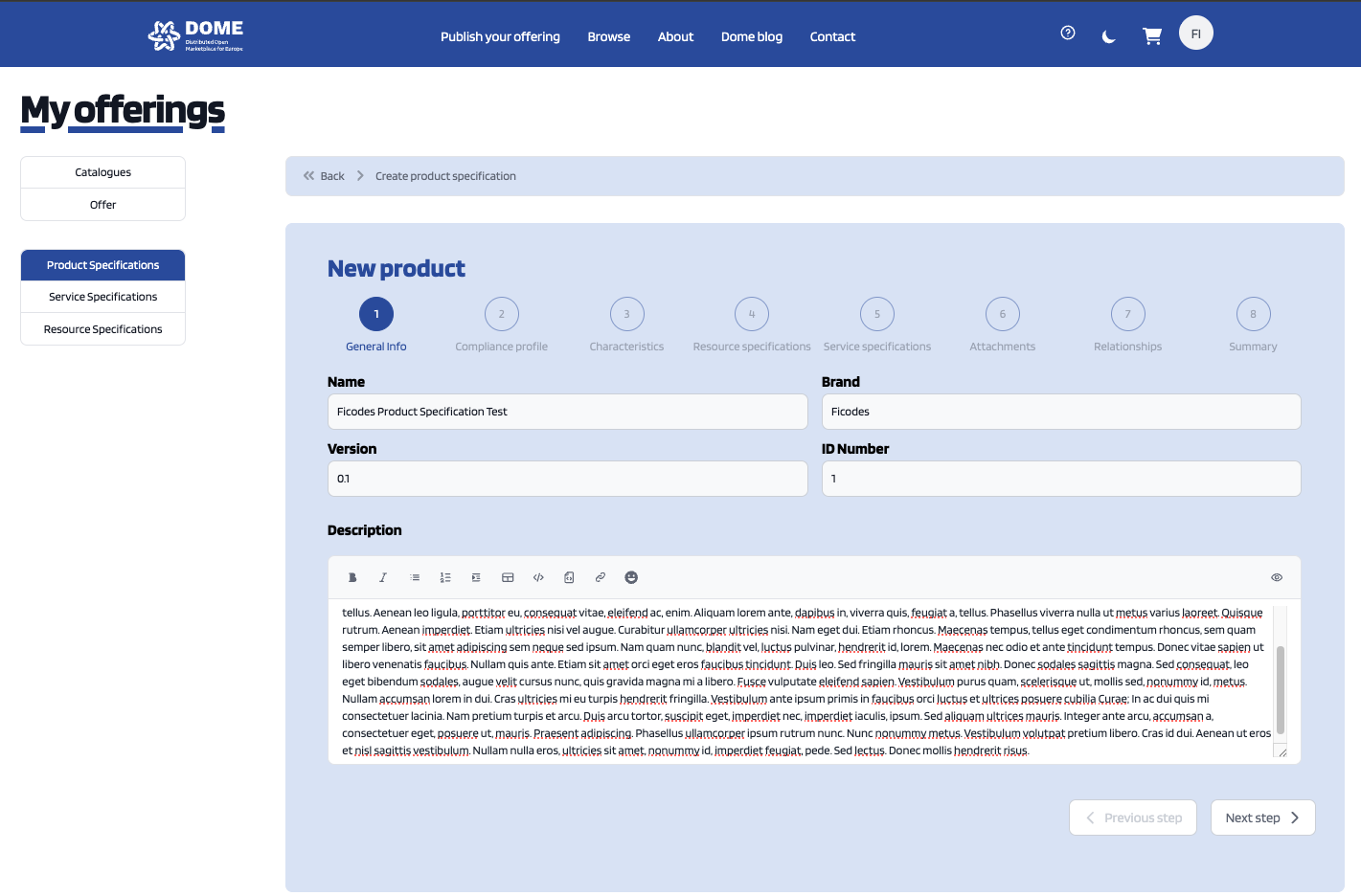Select Catalogues in the sidebar
Image resolution: width=1361 pixels, height=896 pixels.
click(102, 172)
